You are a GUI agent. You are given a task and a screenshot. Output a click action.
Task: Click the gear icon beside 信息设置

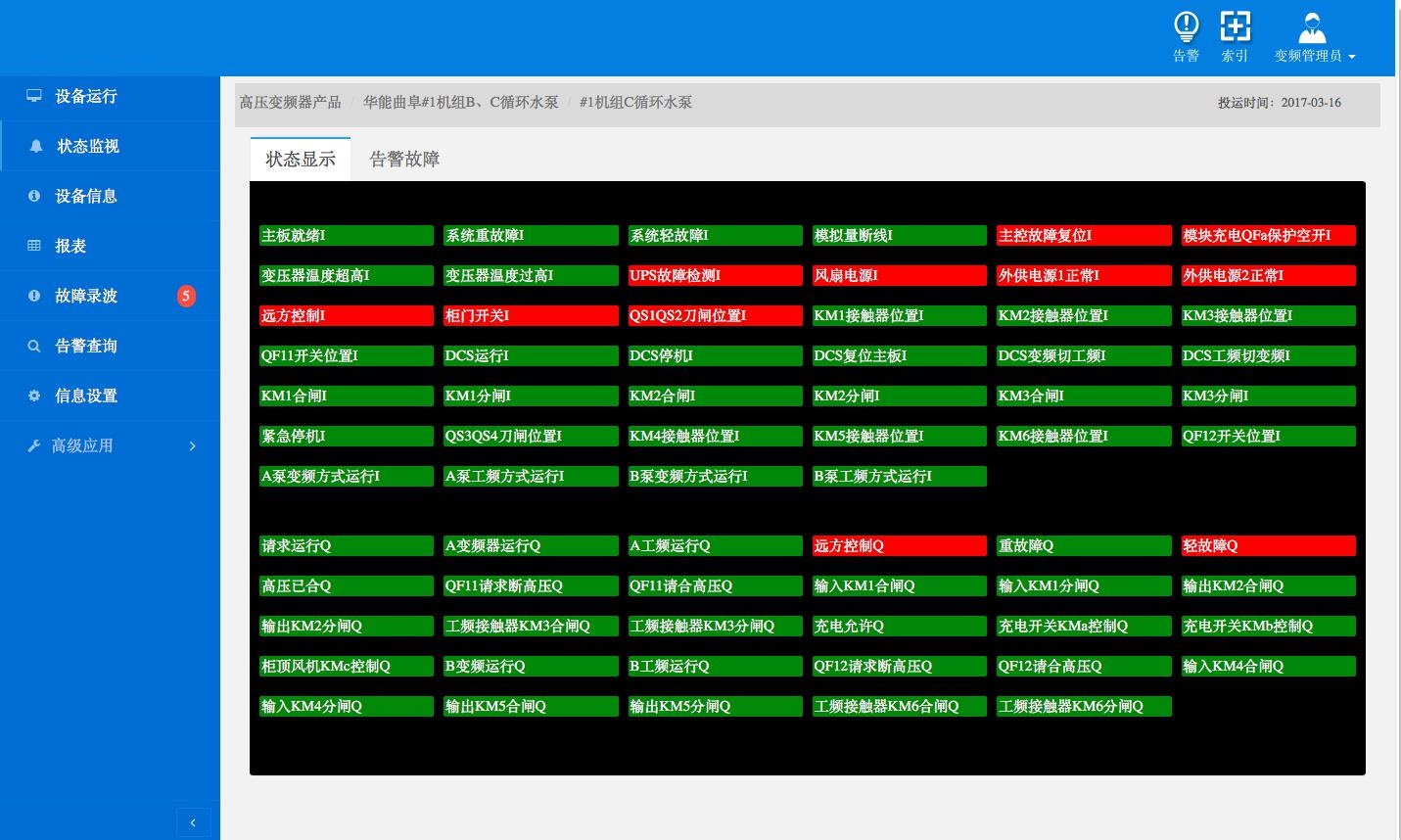pos(34,396)
